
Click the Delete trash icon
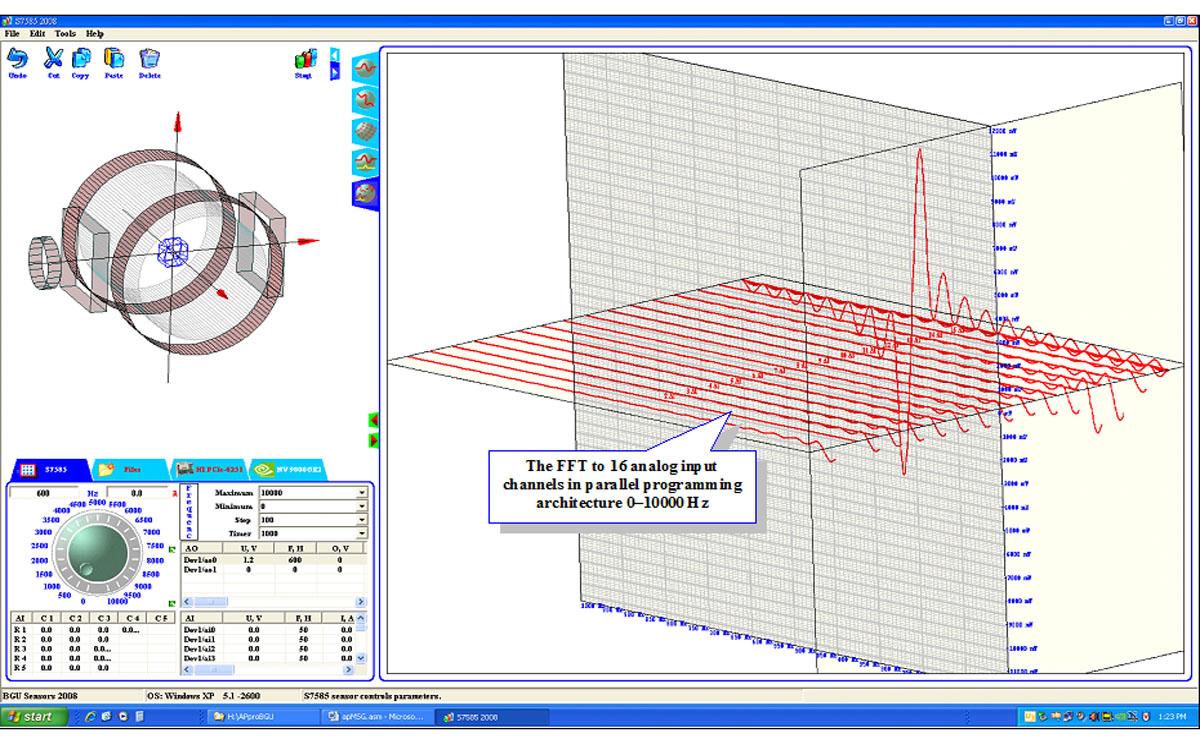coord(149,59)
